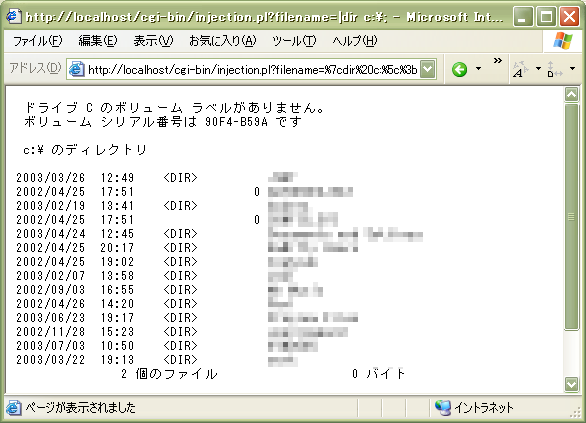586x423 pixels.
Task: Click the IE icon in title bar
Action: (14, 16)
